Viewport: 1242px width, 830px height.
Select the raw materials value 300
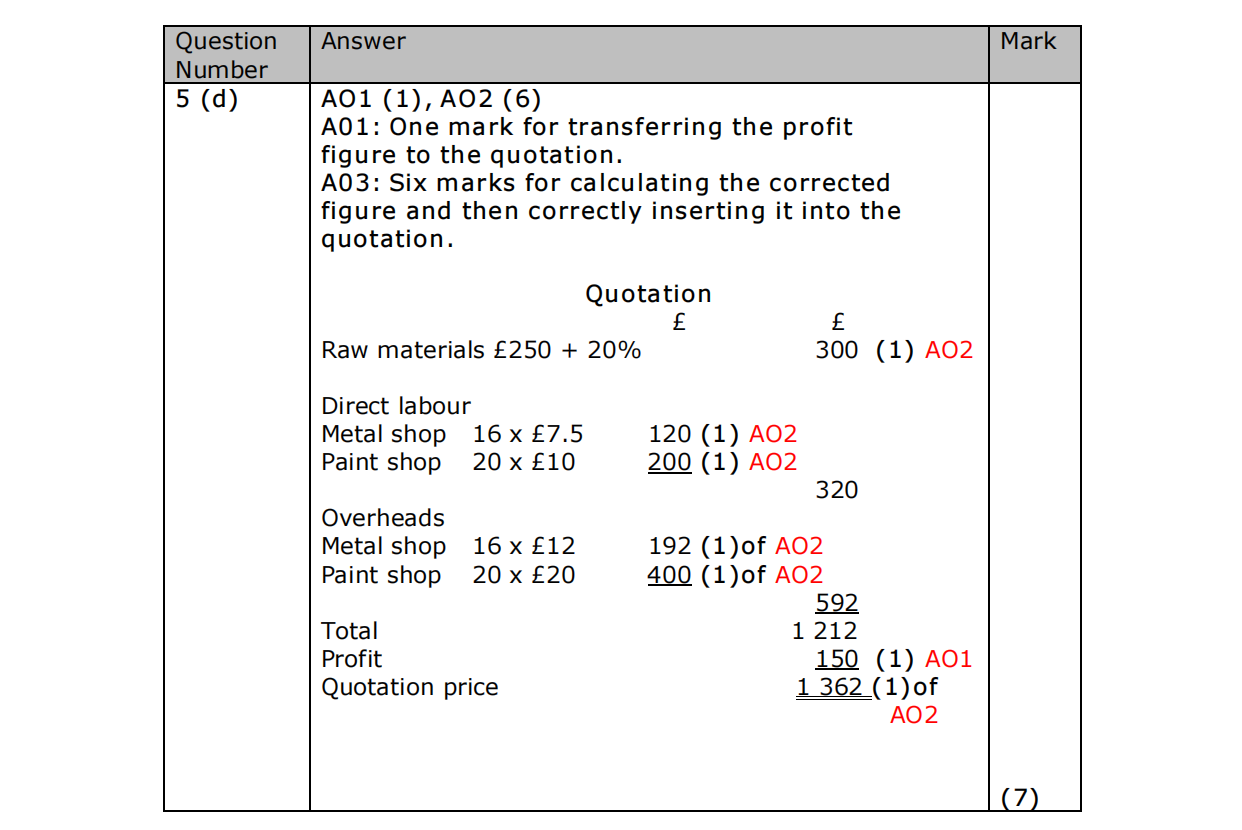click(836, 350)
